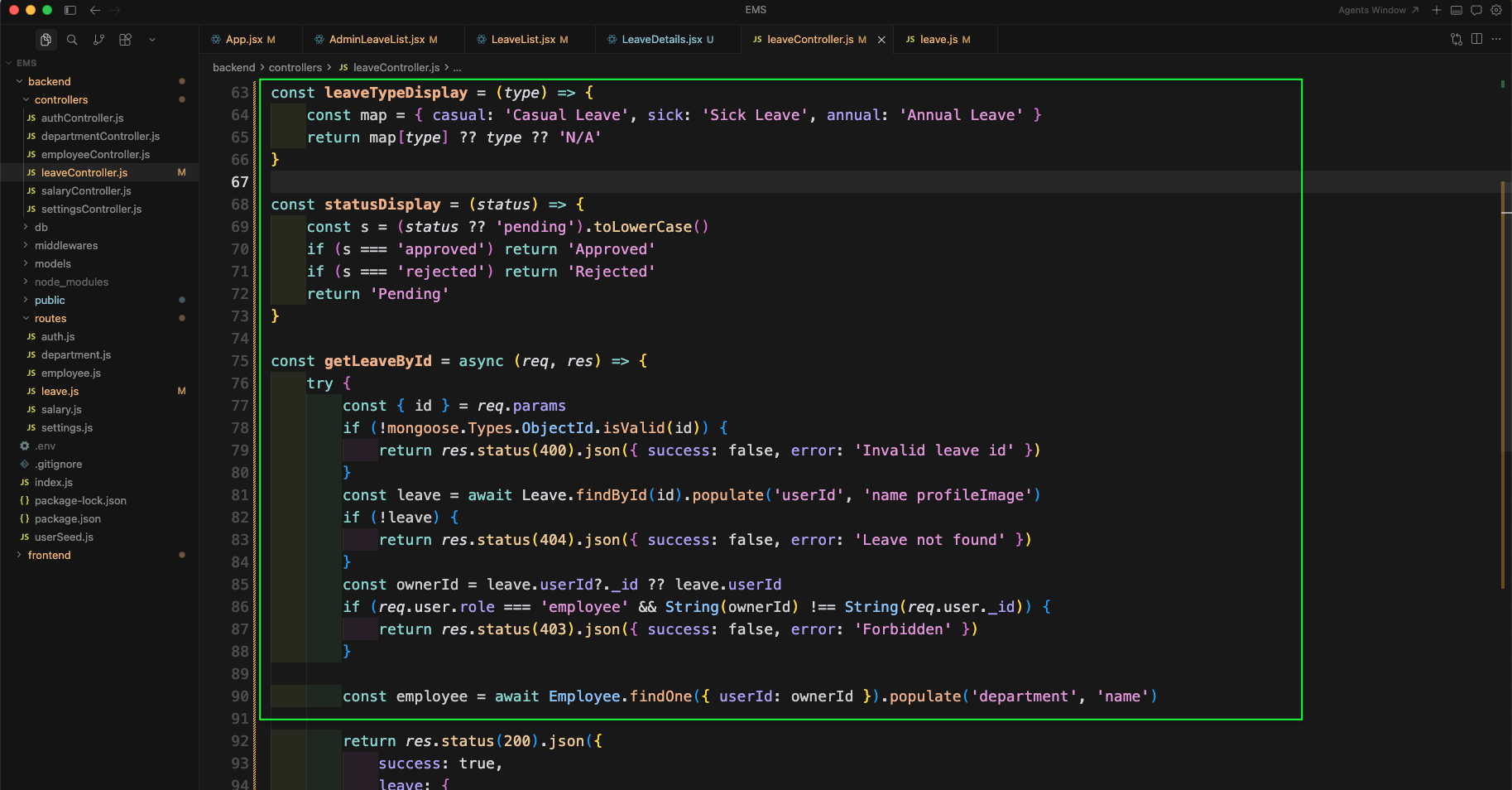The height and width of the screenshot is (790, 1512).
Task: Toggle the bottom panel layout icon
Action: (1457, 10)
